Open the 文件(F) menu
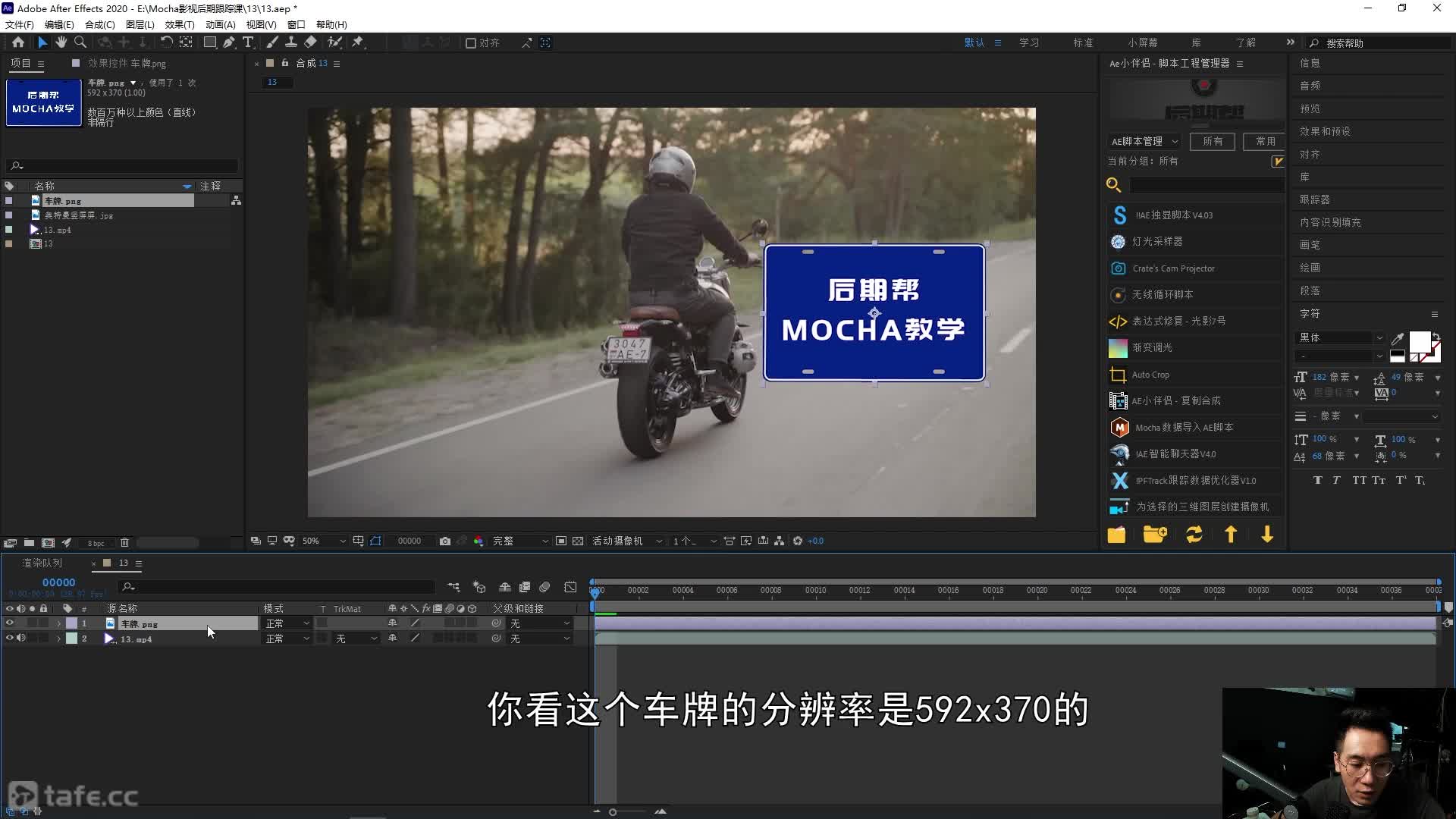Image resolution: width=1456 pixels, height=819 pixels. point(20,25)
